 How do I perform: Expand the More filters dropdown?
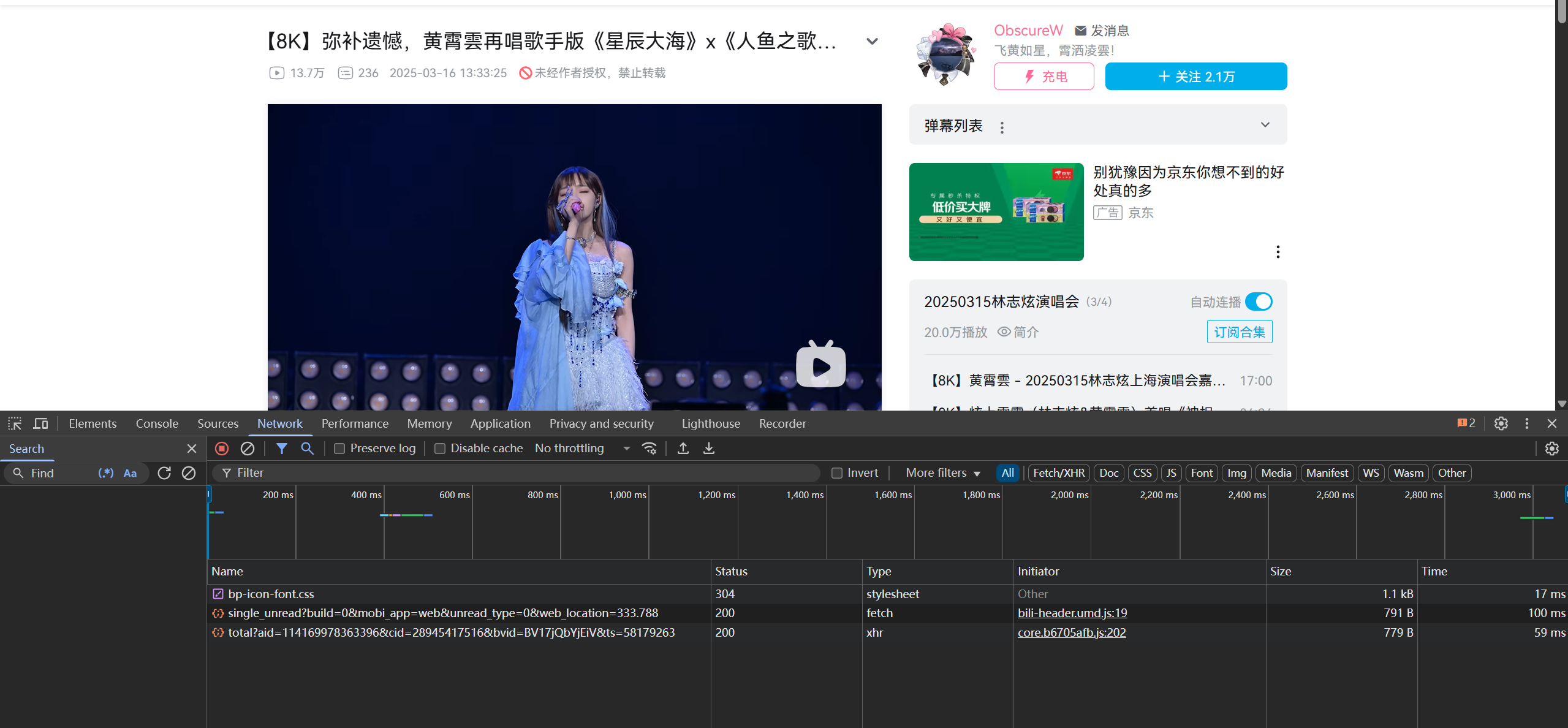[x=942, y=473]
